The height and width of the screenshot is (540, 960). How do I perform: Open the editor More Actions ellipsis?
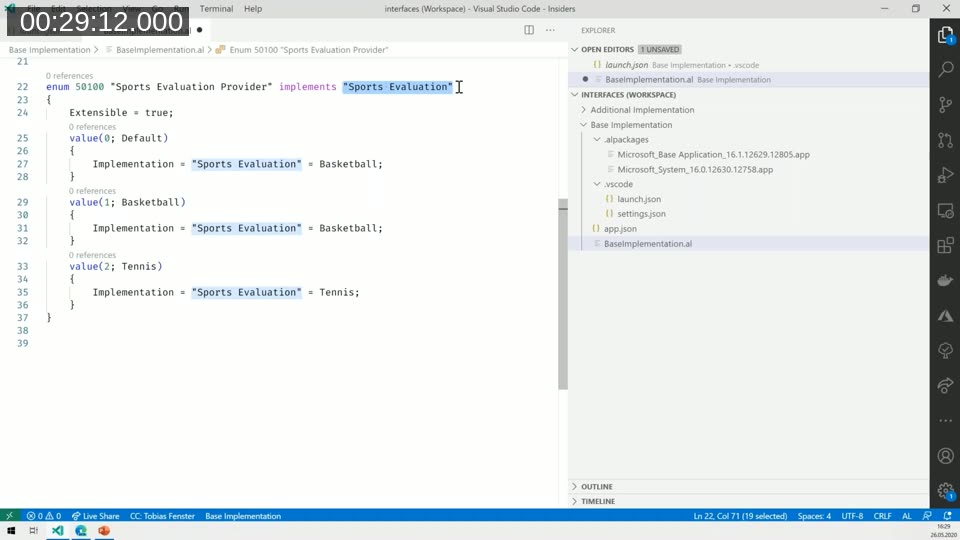coord(550,30)
